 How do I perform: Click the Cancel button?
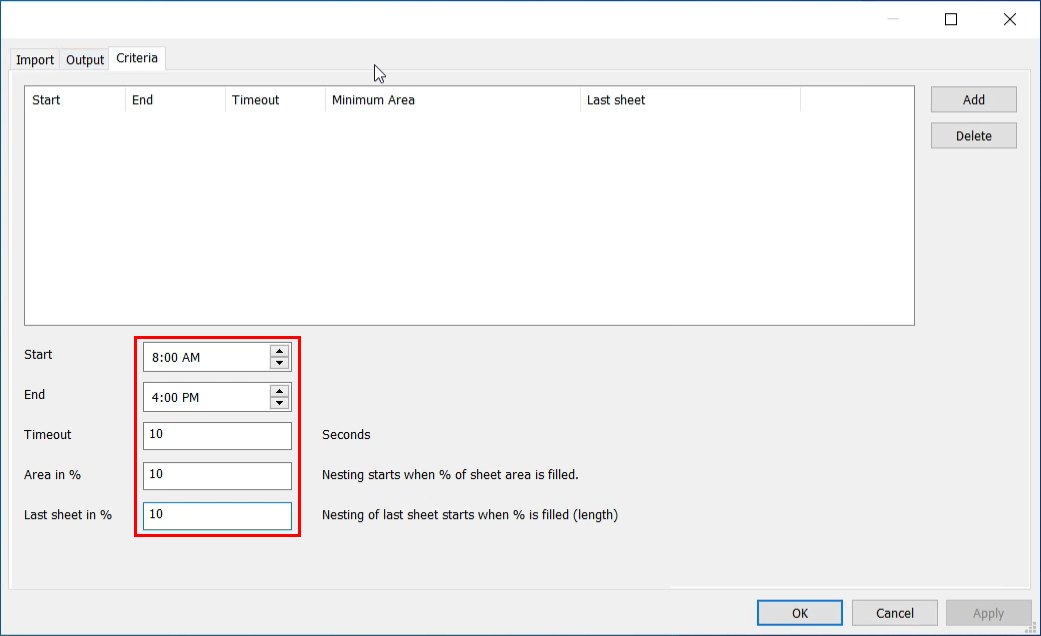click(x=894, y=613)
